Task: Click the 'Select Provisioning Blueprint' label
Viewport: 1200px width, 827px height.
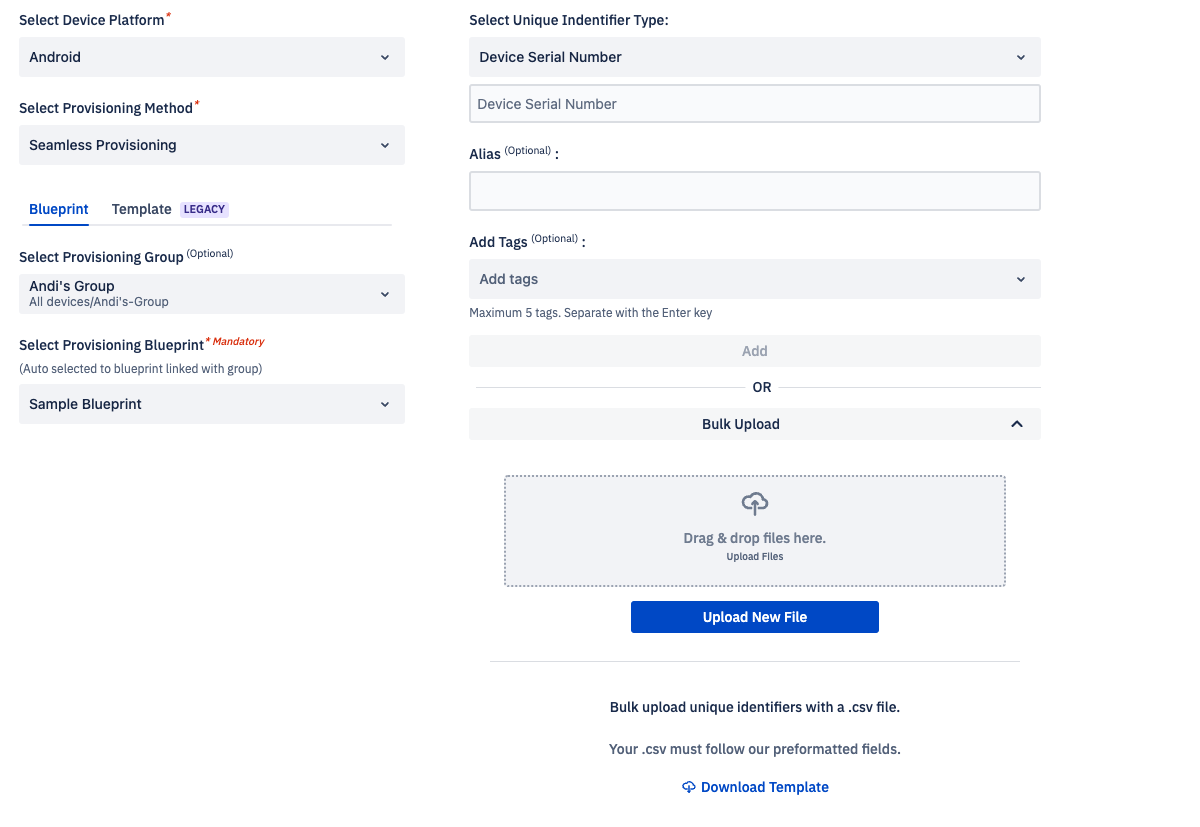Action: 111,345
